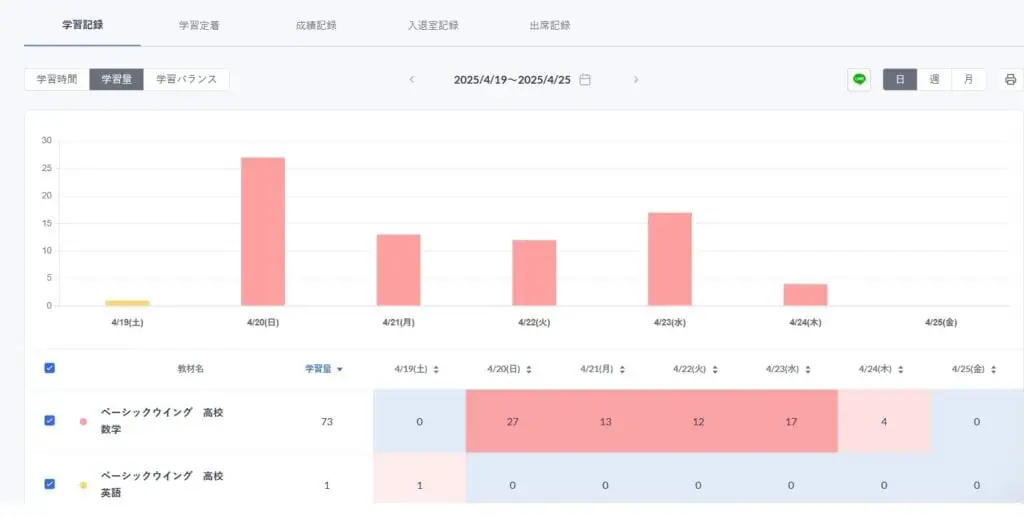Click the printer icon
Image resolution: width=1024 pixels, height=518 pixels.
tap(1010, 80)
